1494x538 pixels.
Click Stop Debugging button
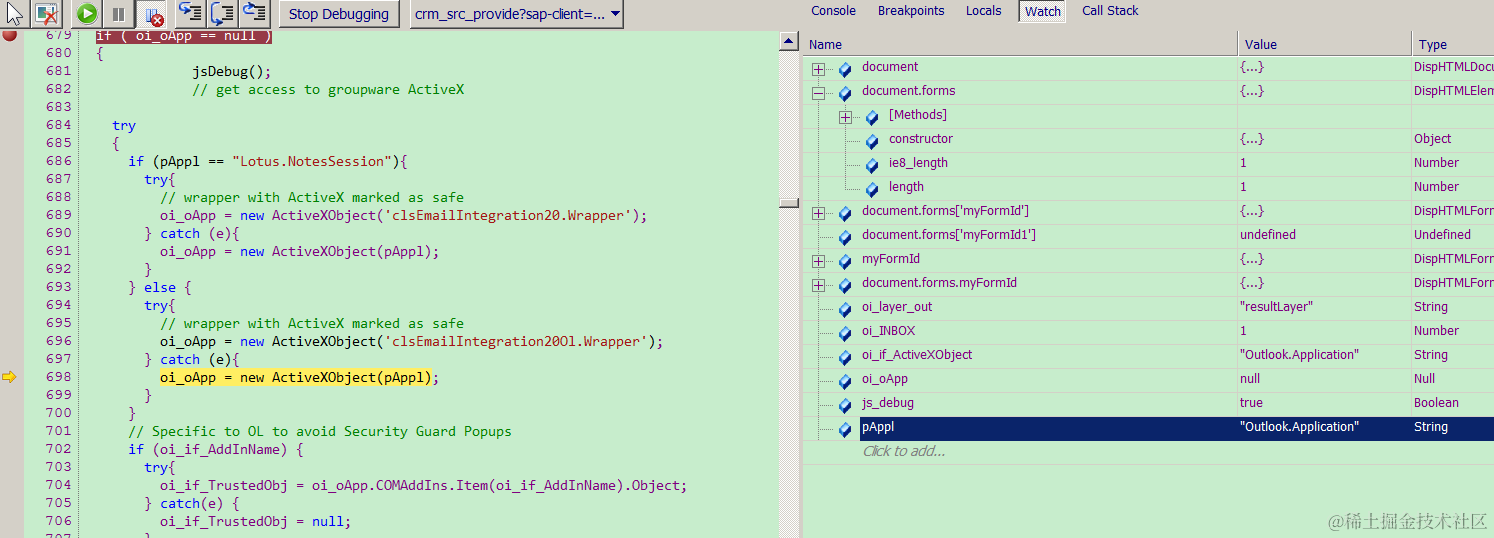(339, 14)
